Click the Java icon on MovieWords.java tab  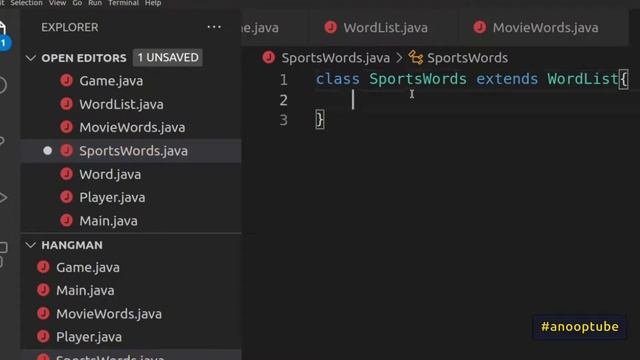point(480,27)
